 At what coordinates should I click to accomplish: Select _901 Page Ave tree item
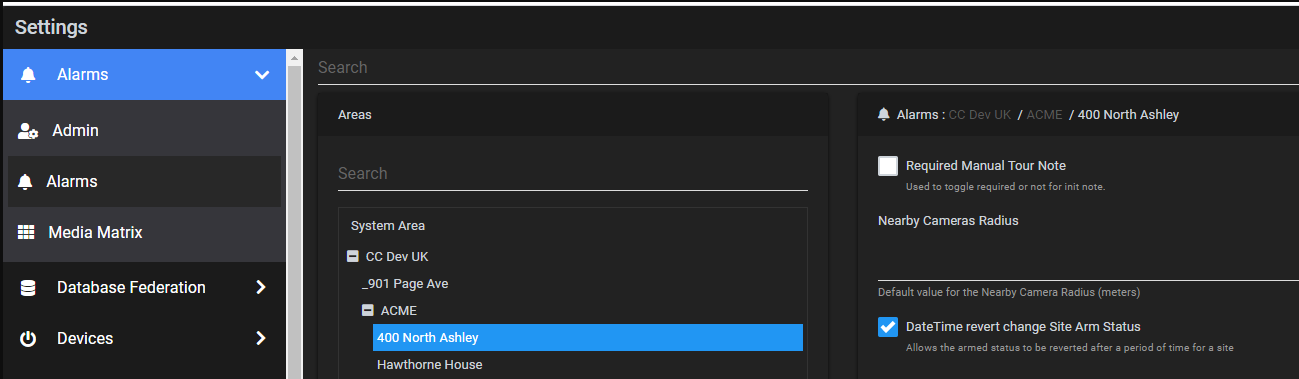coord(405,284)
